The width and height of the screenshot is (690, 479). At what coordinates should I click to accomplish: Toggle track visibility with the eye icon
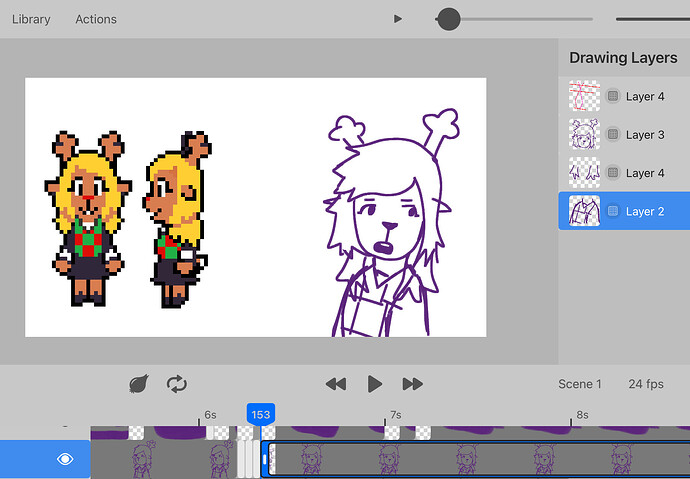tap(65, 459)
